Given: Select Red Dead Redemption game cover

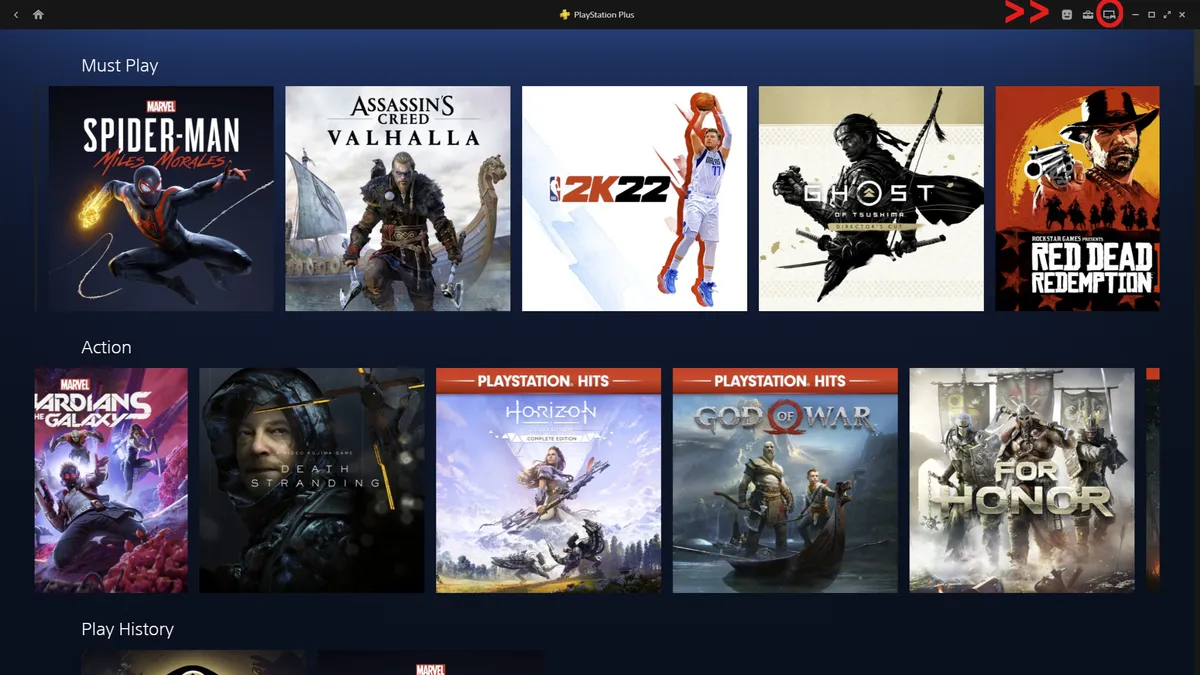Looking at the screenshot, I should 1077,198.
